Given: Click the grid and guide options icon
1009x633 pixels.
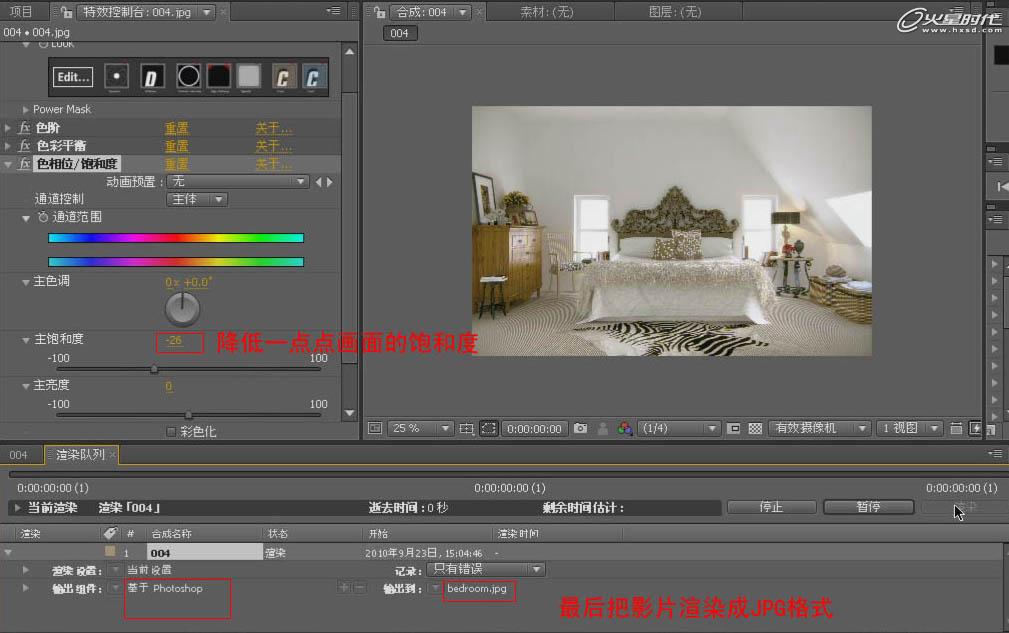Looking at the screenshot, I should (x=467, y=428).
